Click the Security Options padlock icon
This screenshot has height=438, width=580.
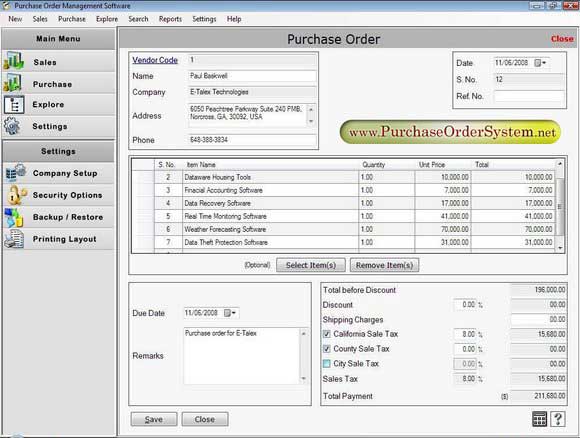(x=16, y=195)
